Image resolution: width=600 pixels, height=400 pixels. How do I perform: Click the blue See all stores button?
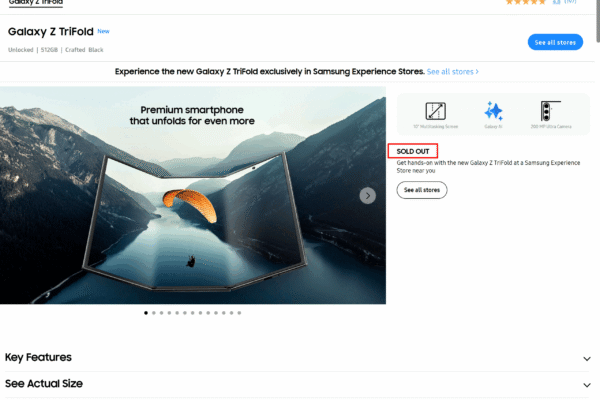coord(555,41)
